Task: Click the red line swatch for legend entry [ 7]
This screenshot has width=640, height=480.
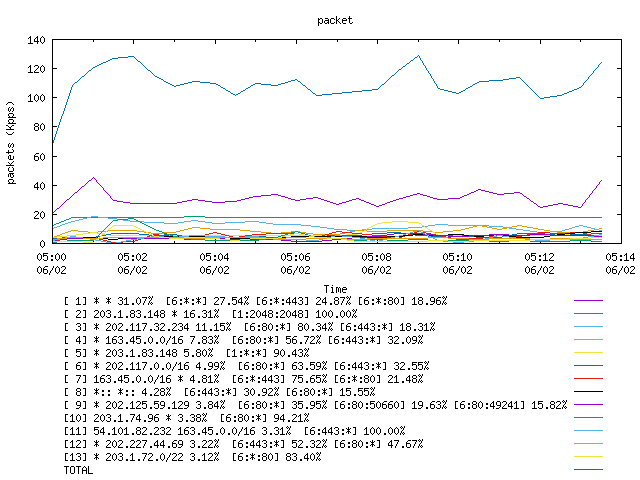Action: (588, 378)
